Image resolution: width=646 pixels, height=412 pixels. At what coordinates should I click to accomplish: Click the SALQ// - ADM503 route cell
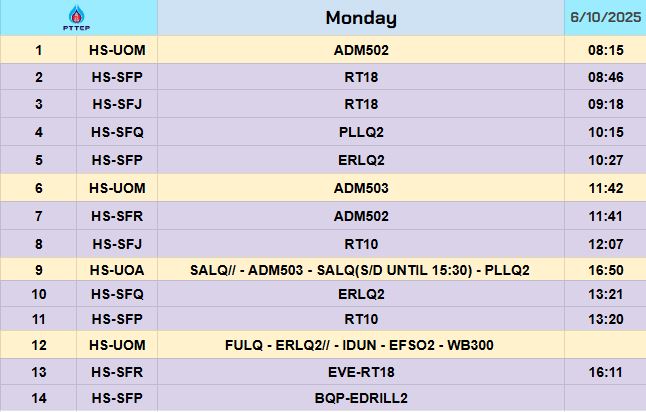point(360,270)
